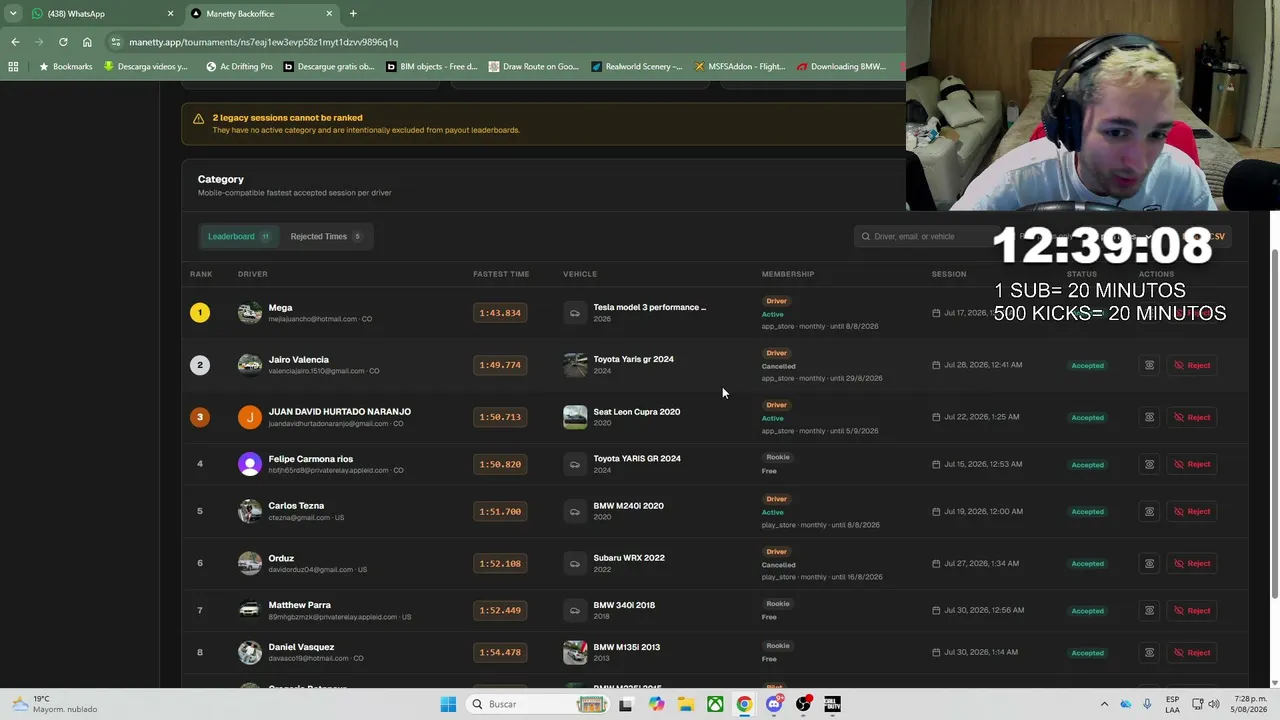Go to the browser home page
1280x720 pixels.
click(x=87, y=42)
